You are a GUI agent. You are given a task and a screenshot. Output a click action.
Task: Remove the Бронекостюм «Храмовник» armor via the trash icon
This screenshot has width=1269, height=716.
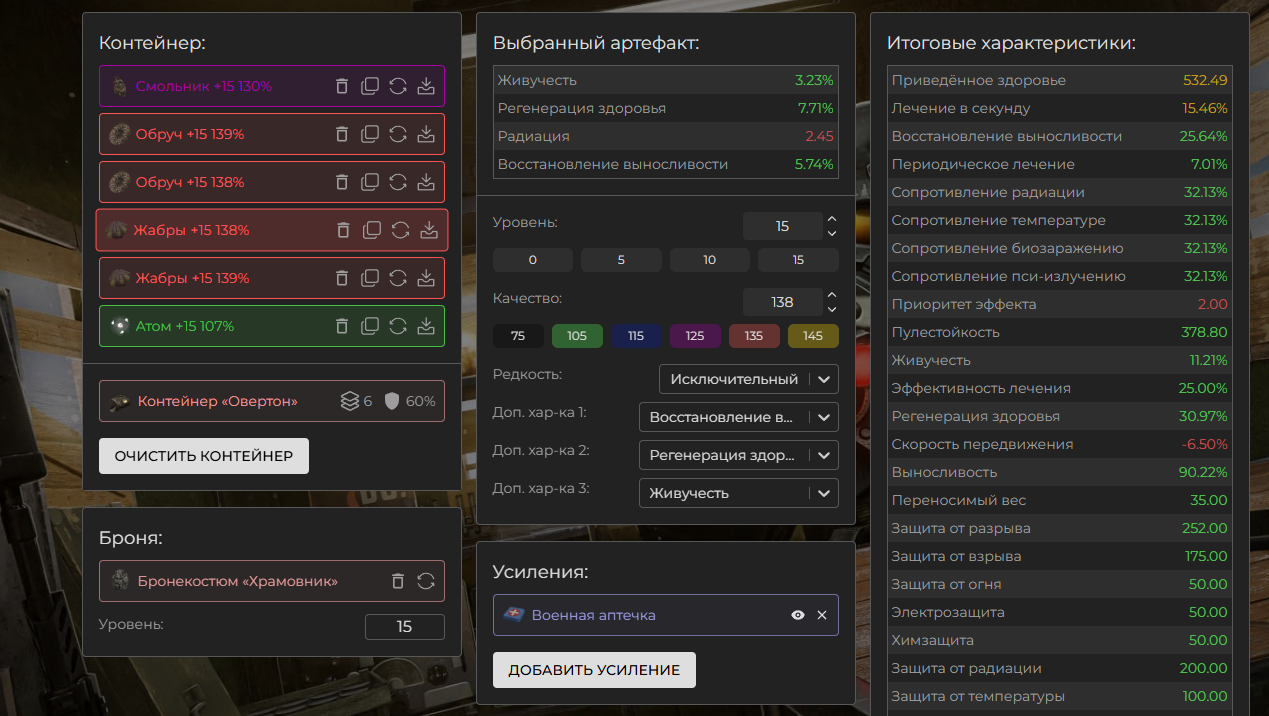coord(398,581)
